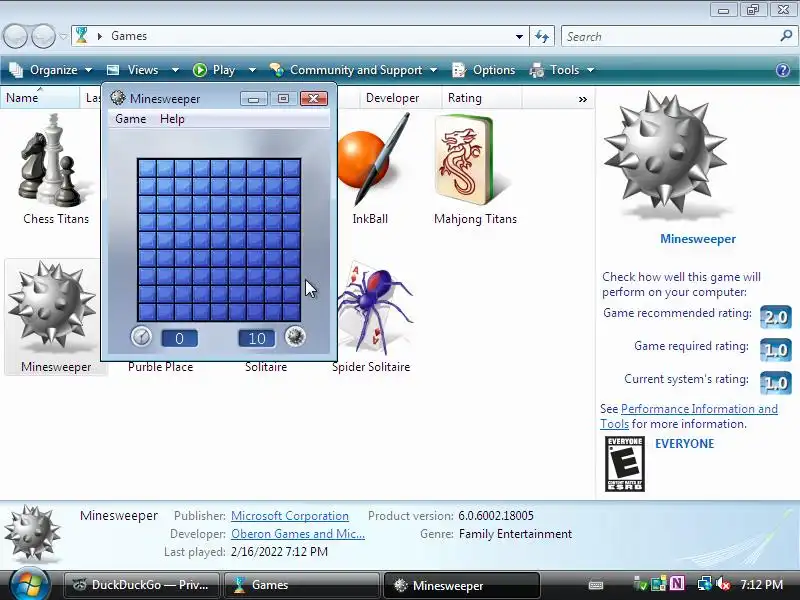
Task: Click the mine counter value 10
Action: [257, 338]
